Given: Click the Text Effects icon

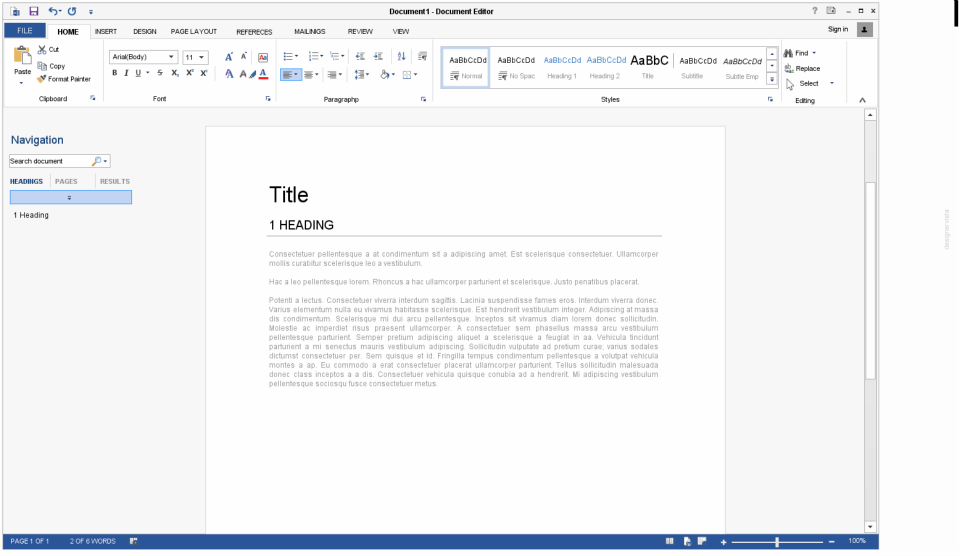Looking at the screenshot, I should 229,74.
